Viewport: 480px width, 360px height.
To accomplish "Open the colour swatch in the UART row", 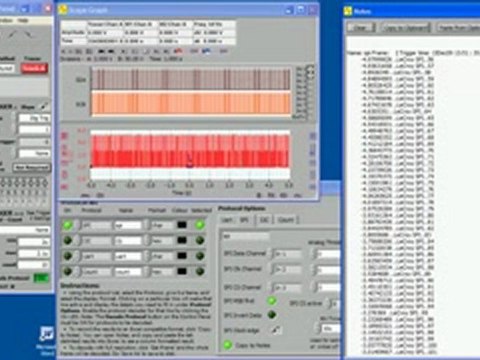I will coord(182,256).
